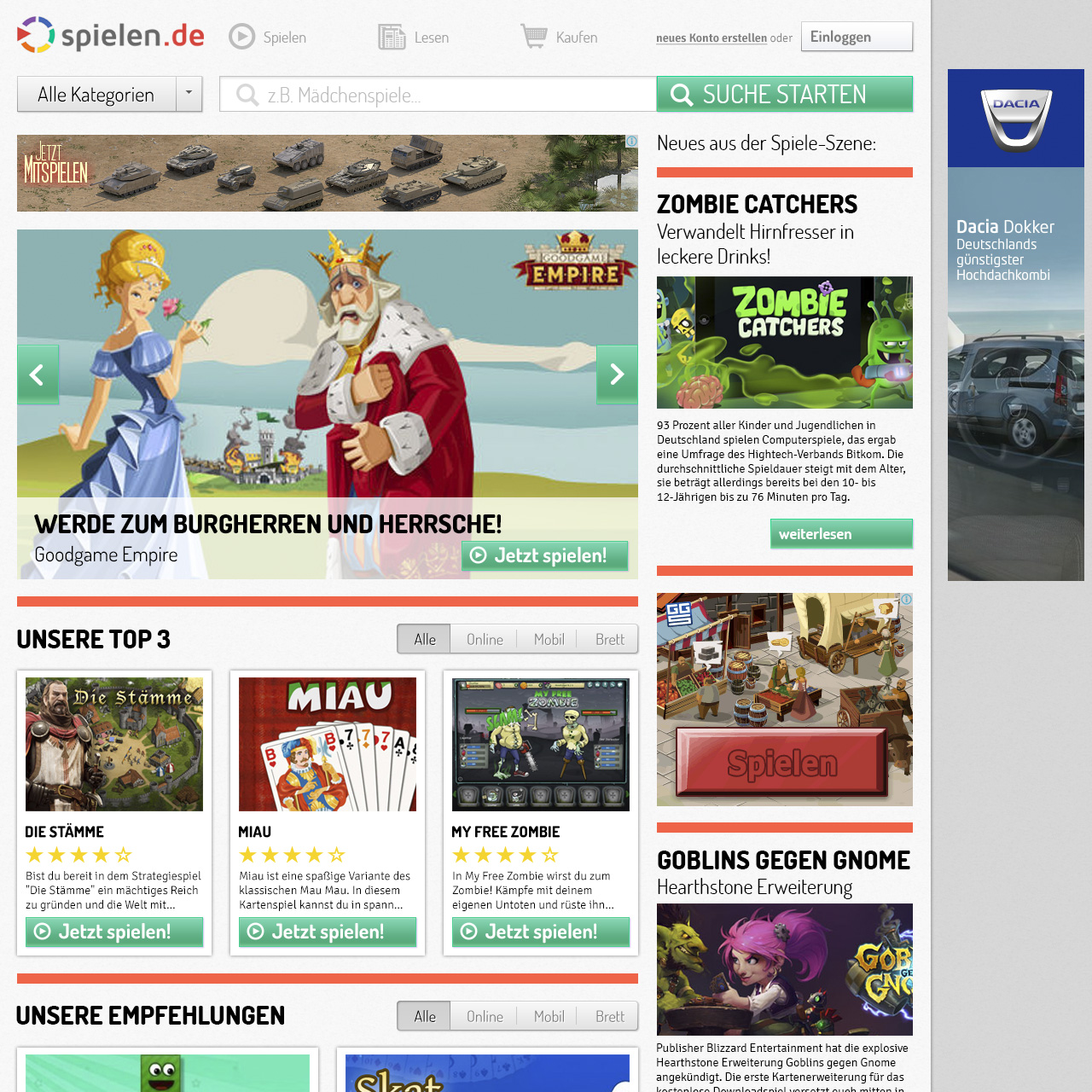
Task: Select Online tab in Unsere Empfehlungen
Action: [485, 1017]
